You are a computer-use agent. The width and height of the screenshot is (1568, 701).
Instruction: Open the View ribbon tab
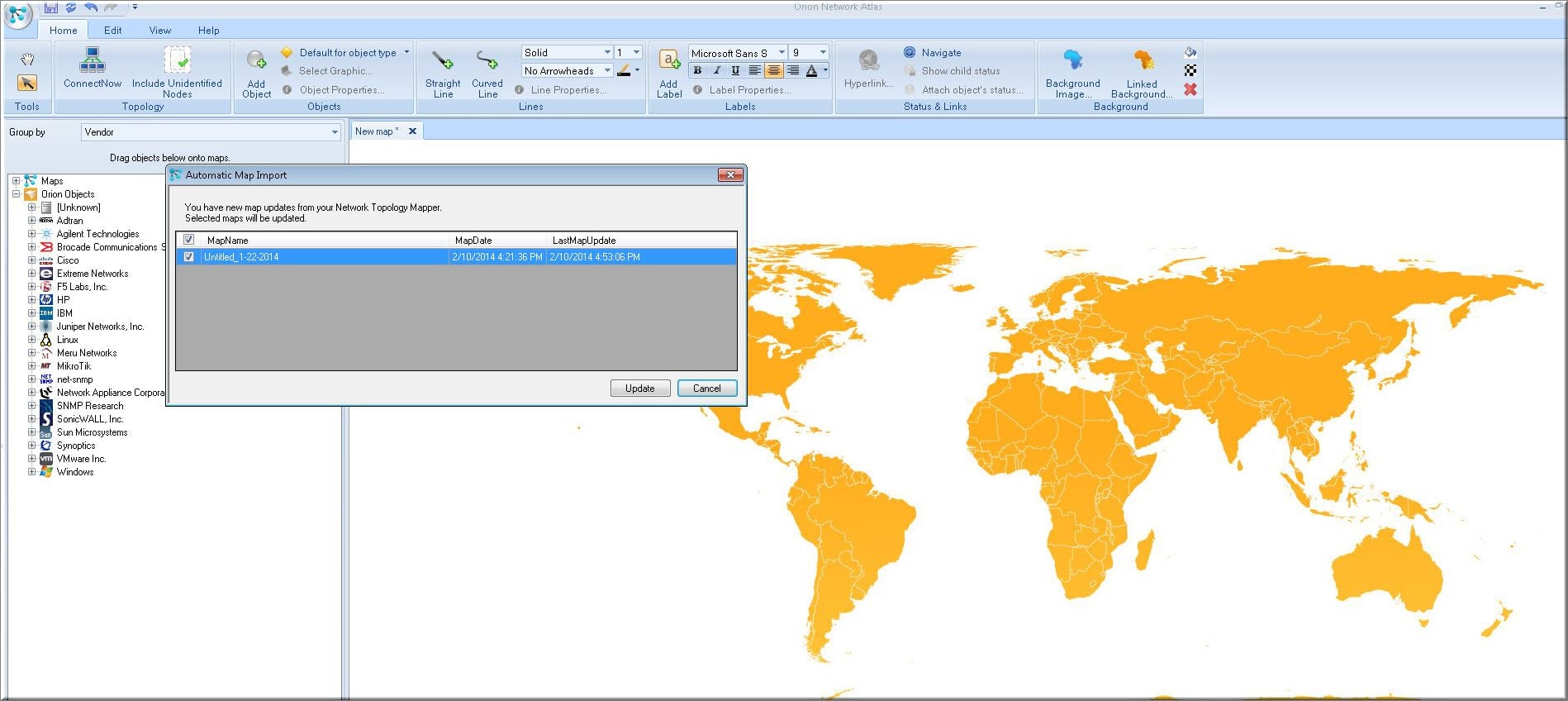click(x=160, y=31)
